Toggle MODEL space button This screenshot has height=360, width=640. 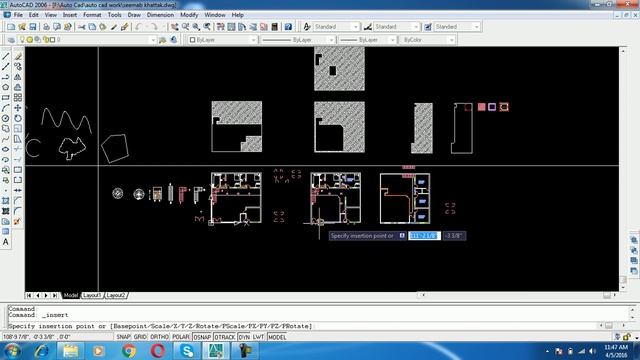(277, 337)
